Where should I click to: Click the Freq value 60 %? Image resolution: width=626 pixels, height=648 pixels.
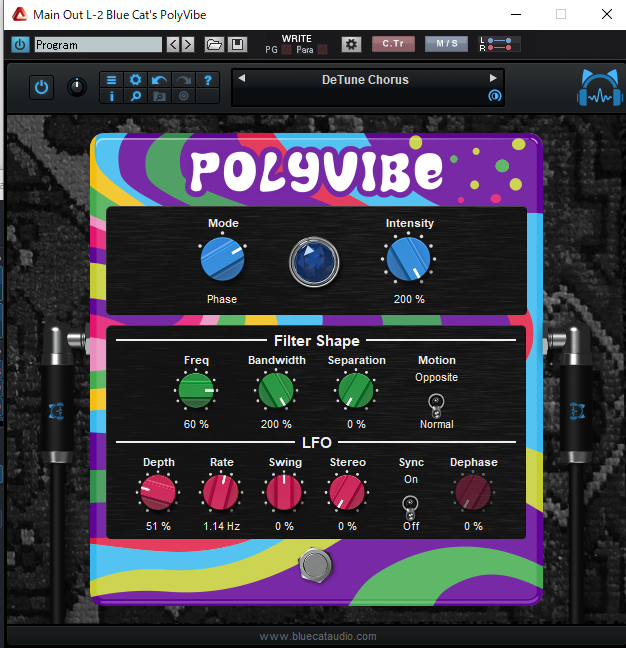pyautogui.click(x=196, y=424)
